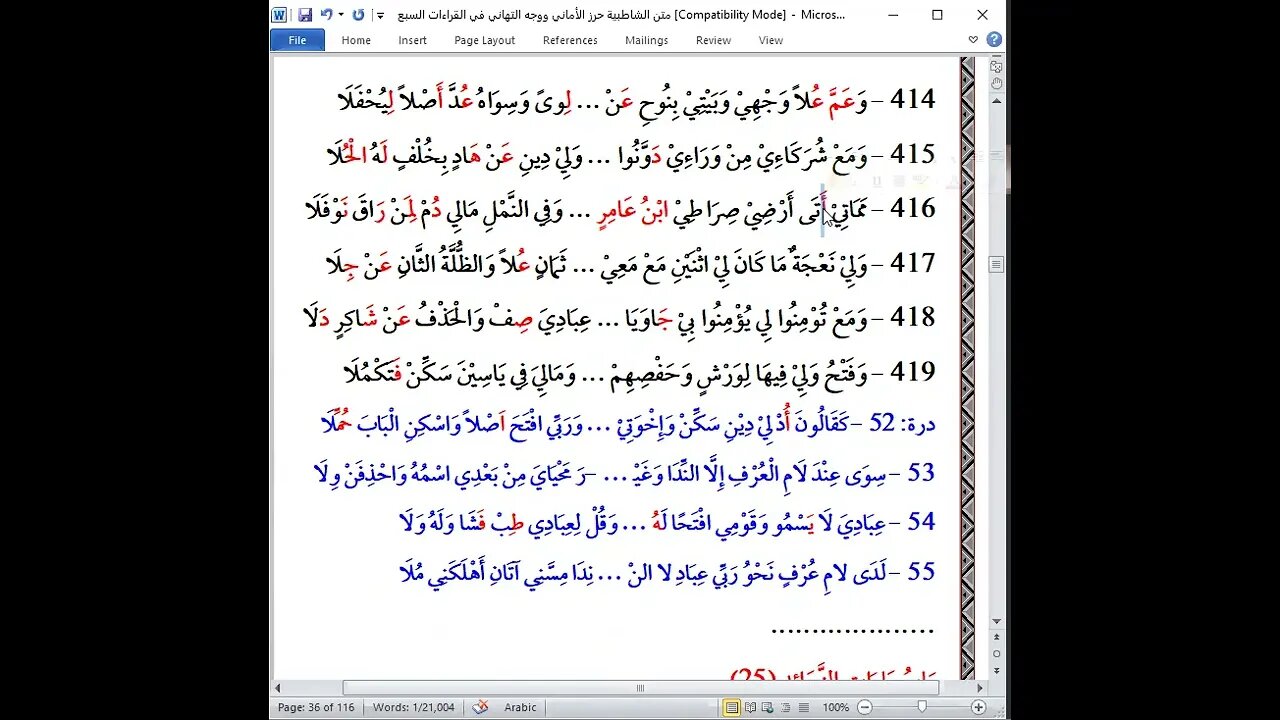Click blue verse number 55 in the document

point(921,572)
